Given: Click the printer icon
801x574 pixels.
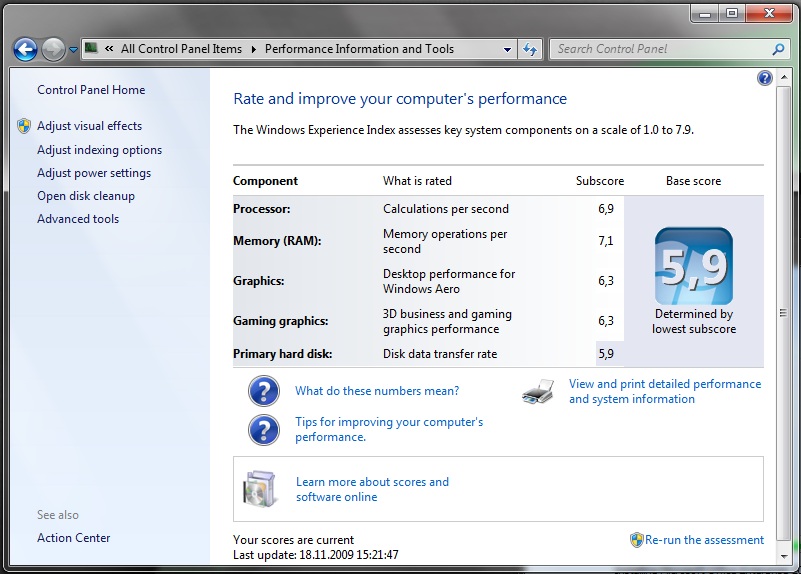Looking at the screenshot, I should click(x=537, y=392).
